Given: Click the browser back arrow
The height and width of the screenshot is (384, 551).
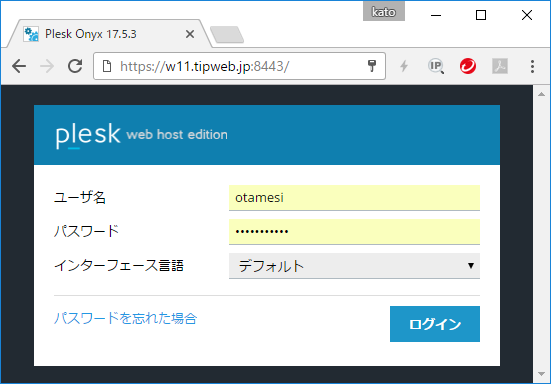Looking at the screenshot, I should tap(19, 66).
